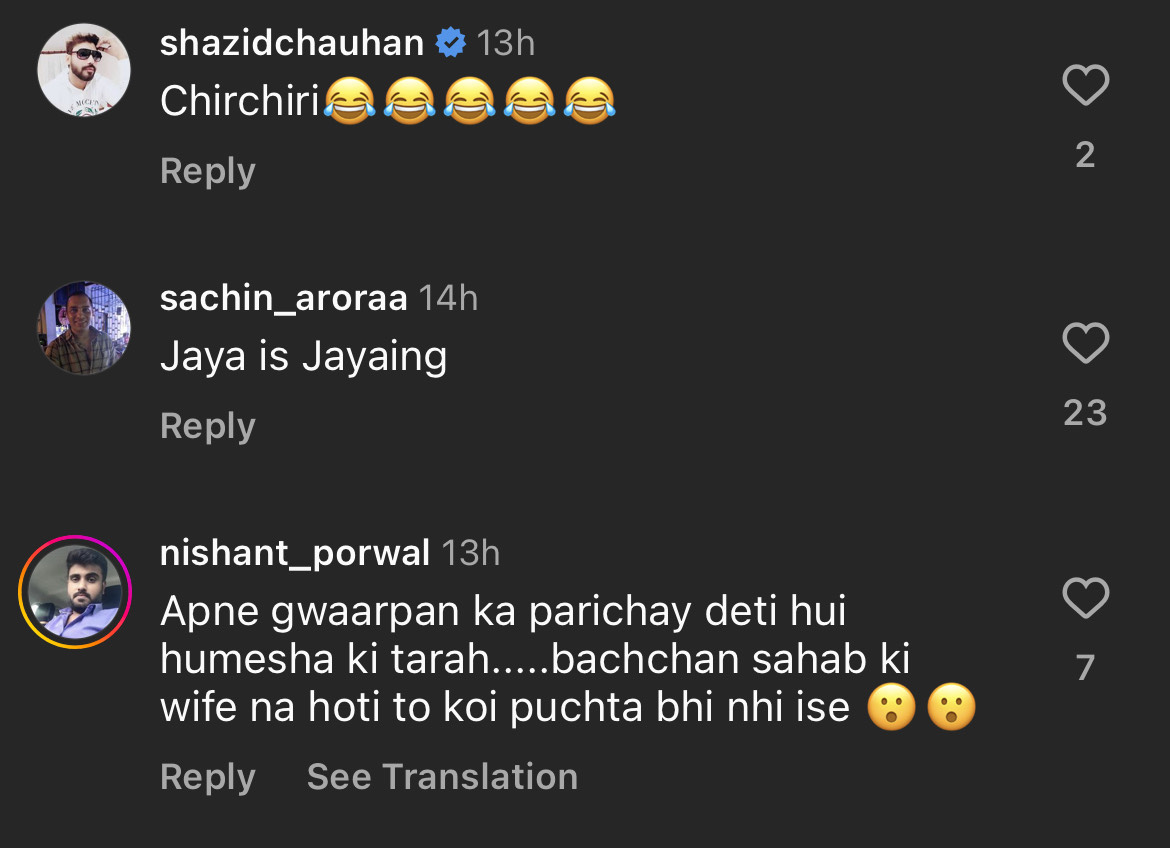This screenshot has width=1170, height=848.
Task: Click shazidchauhan's blue verified badge
Action: coord(451,43)
